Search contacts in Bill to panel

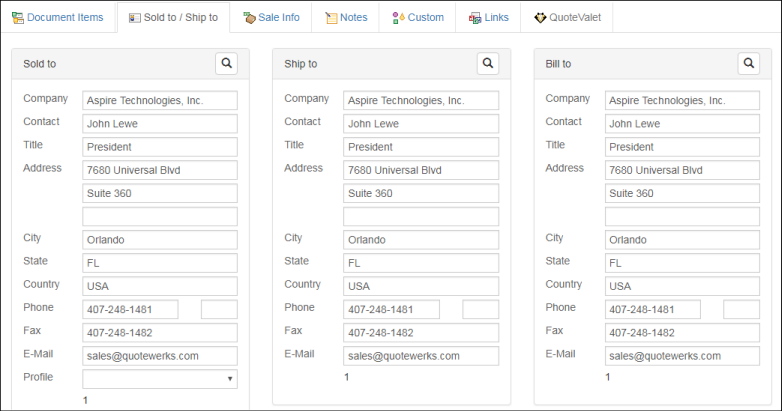[749, 63]
